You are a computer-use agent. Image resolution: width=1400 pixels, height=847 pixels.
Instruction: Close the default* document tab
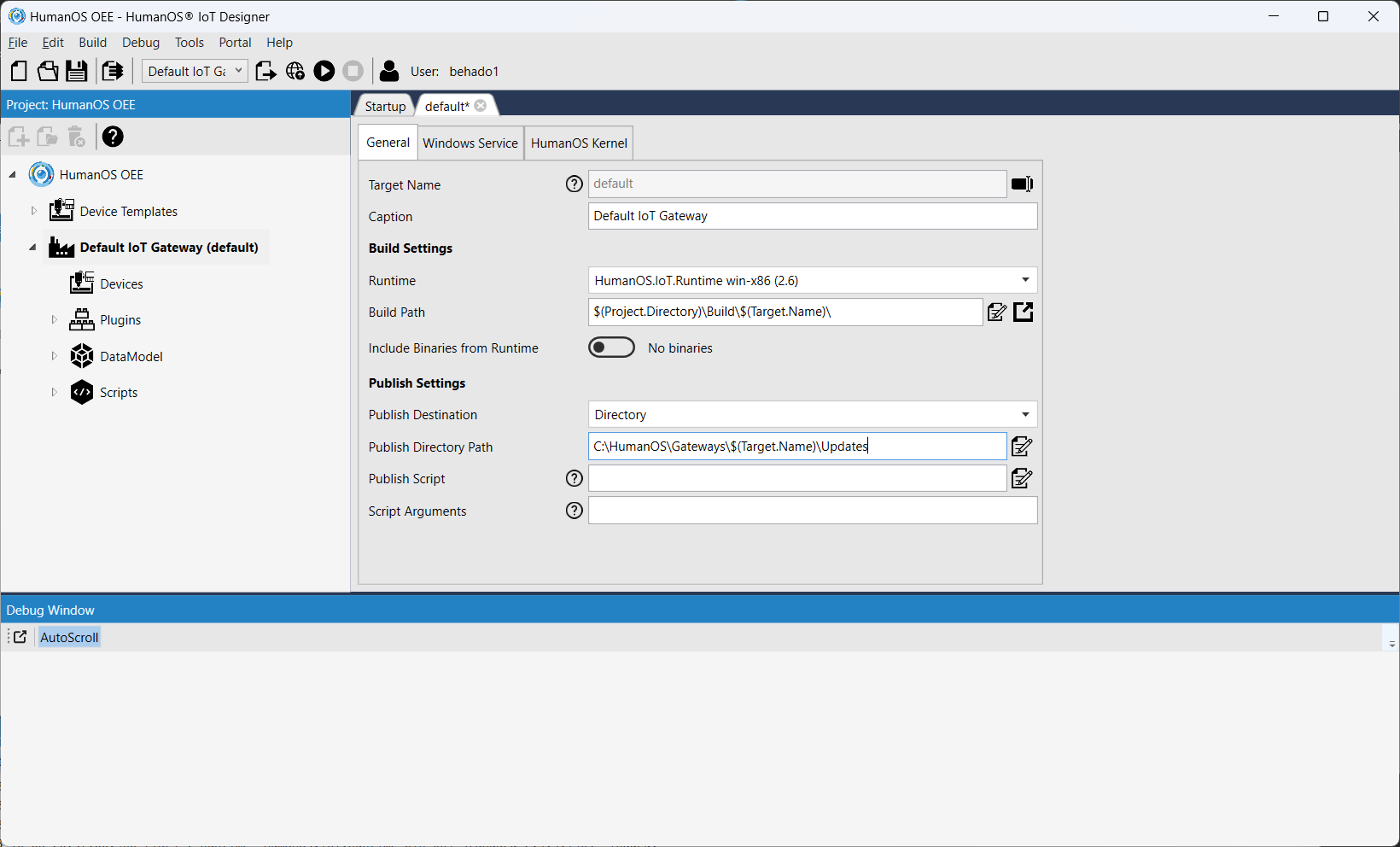[x=481, y=106]
